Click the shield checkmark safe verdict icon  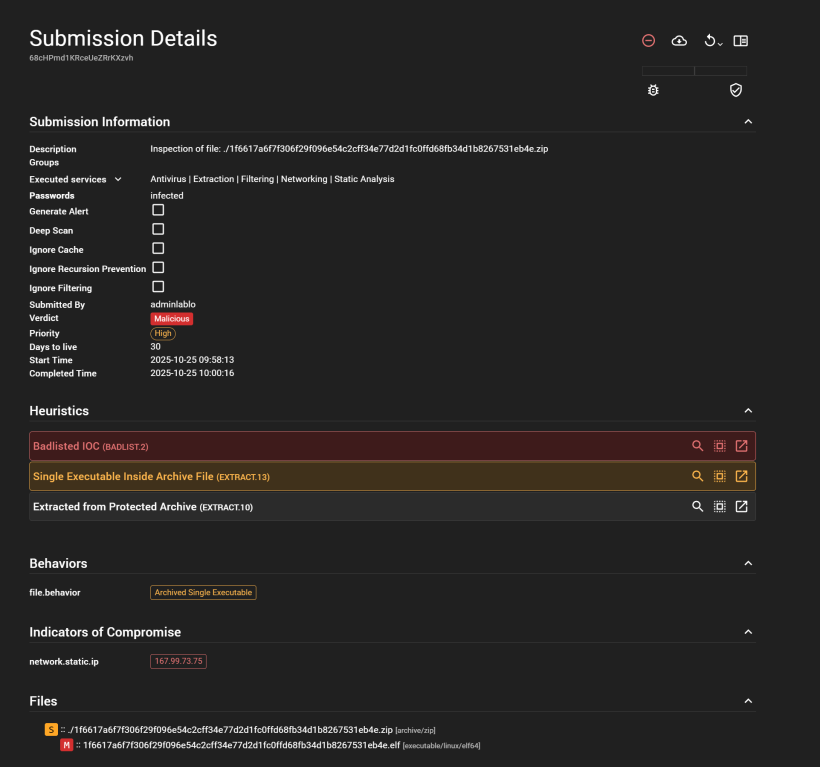point(736,90)
